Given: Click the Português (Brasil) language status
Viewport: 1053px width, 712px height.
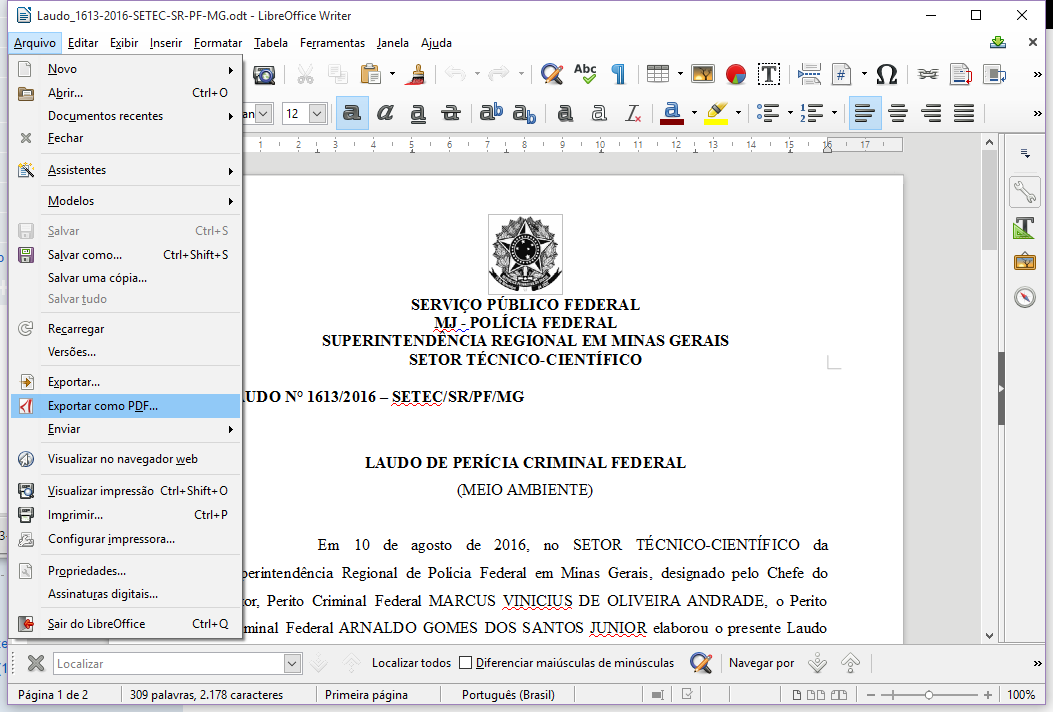Looking at the screenshot, I should [508, 695].
